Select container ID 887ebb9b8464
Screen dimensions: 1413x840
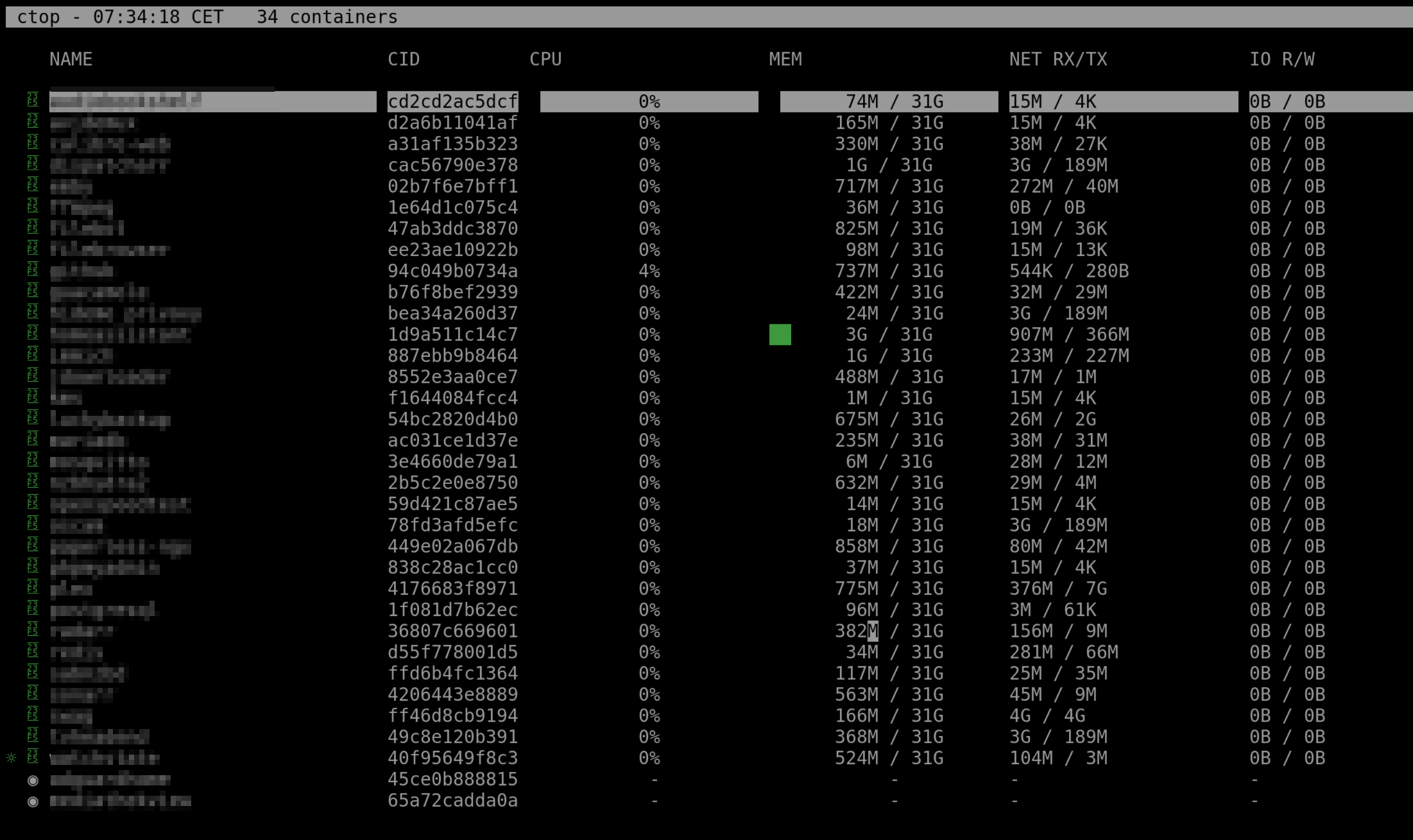click(x=452, y=356)
